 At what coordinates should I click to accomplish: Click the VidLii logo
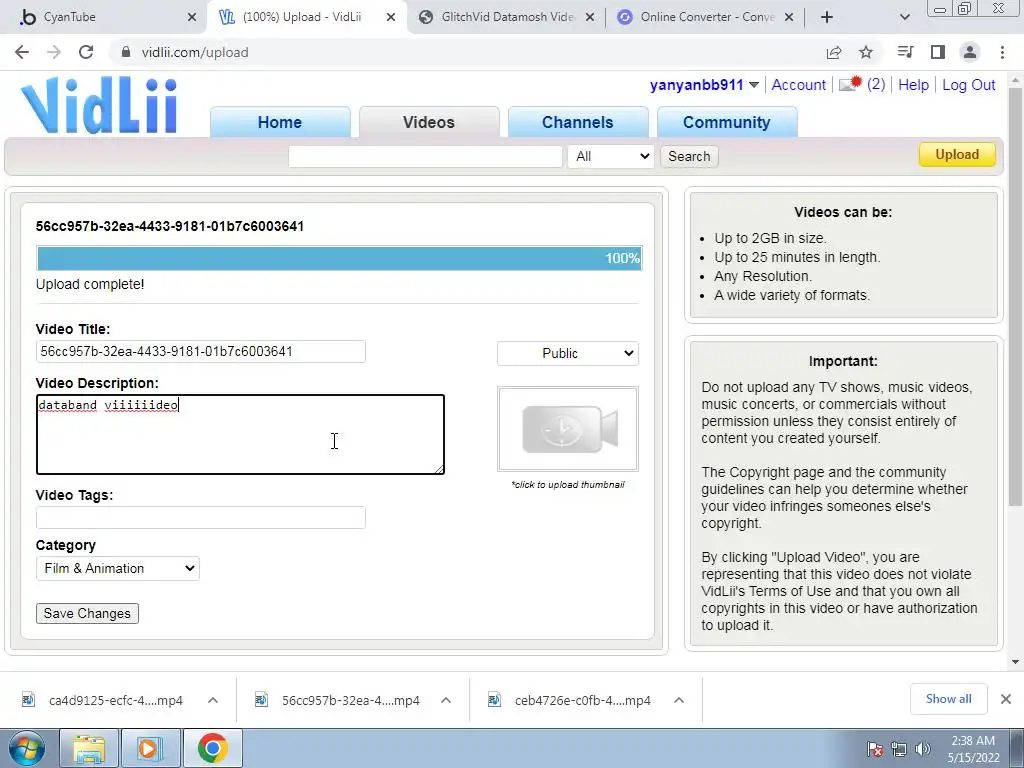(x=99, y=105)
